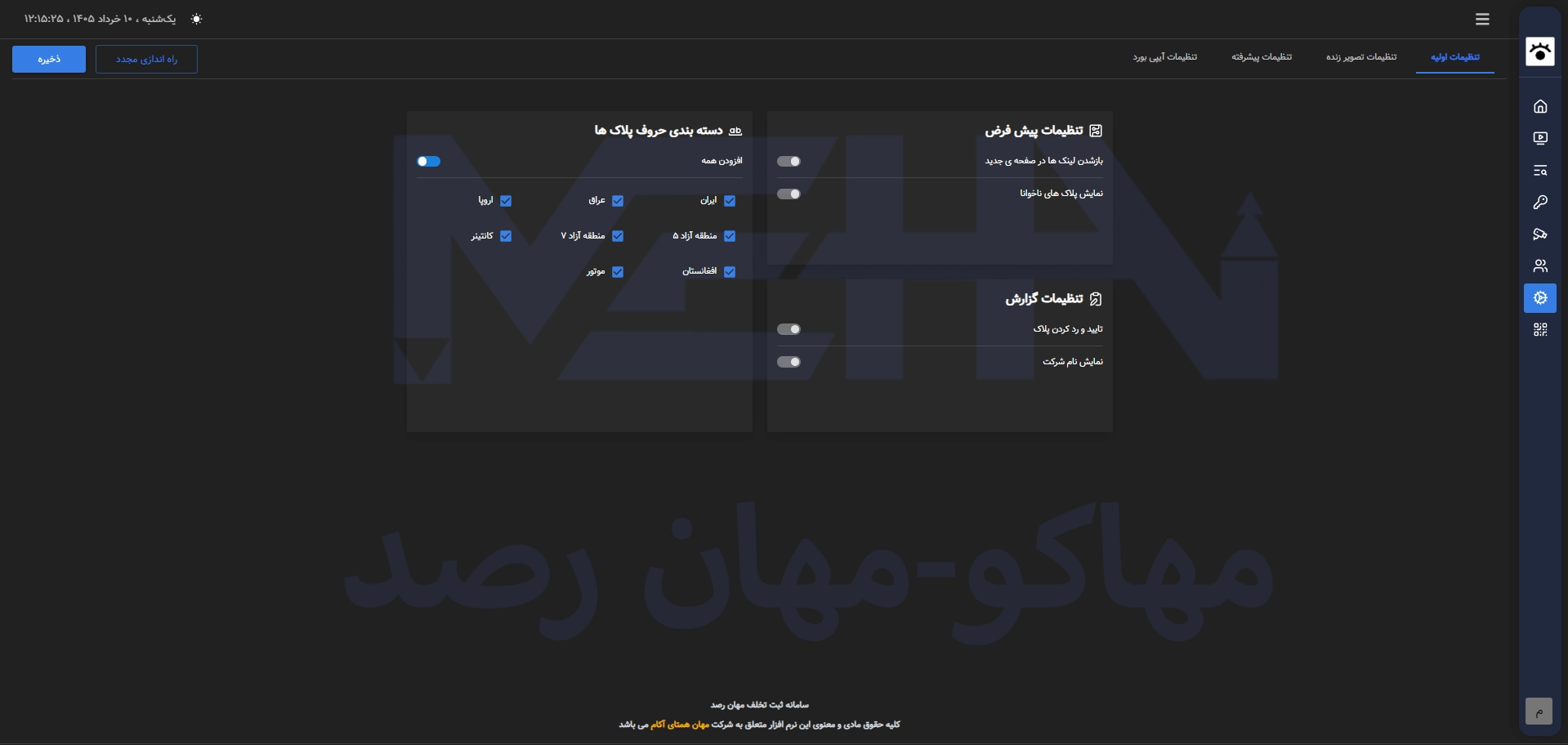The width and height of the screenshot is (1568, 745).
Task: Uncheck the 'عراق' checkbox
Action: pyautogui.click(x=618, y=201)
